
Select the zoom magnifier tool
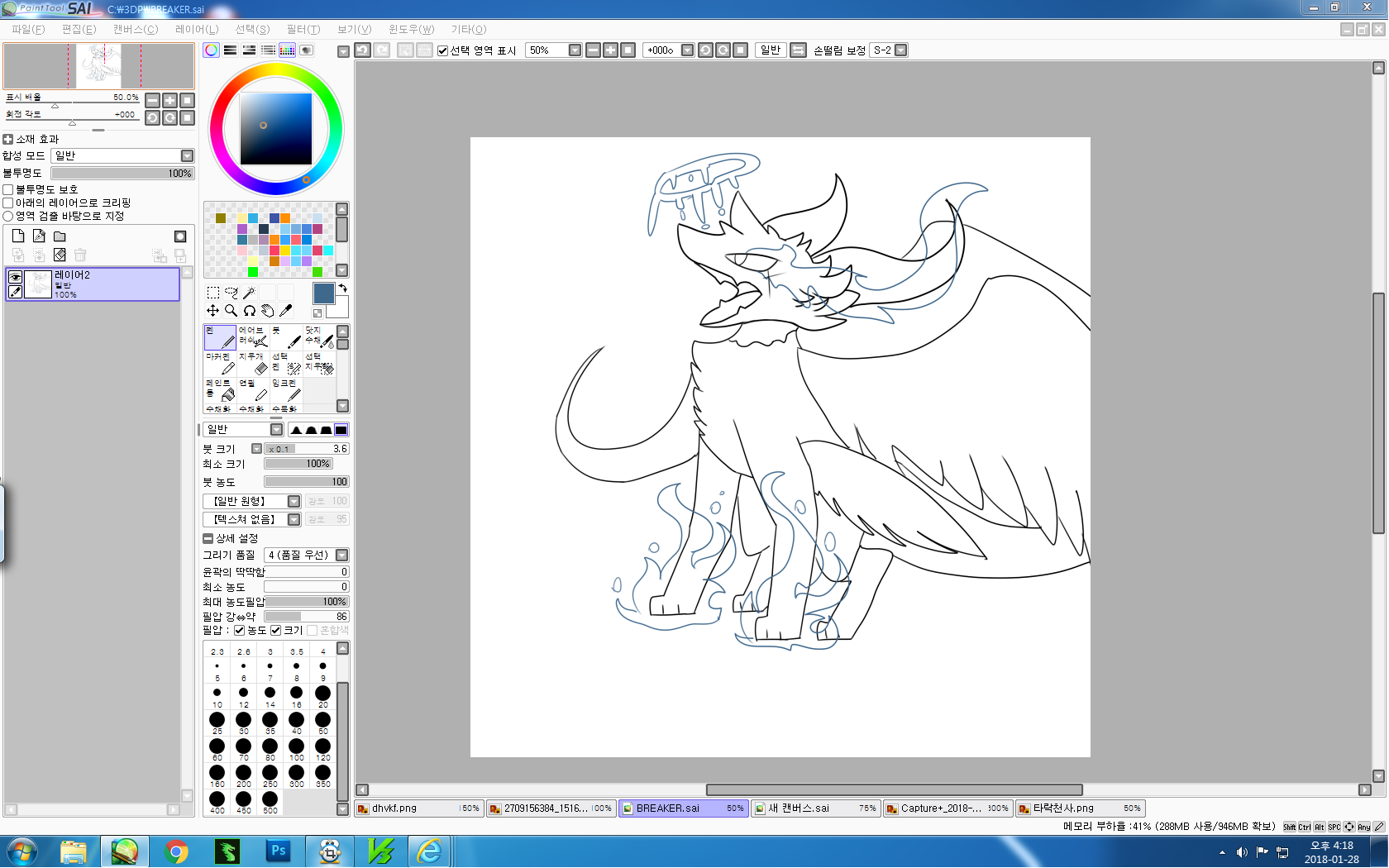231,311
